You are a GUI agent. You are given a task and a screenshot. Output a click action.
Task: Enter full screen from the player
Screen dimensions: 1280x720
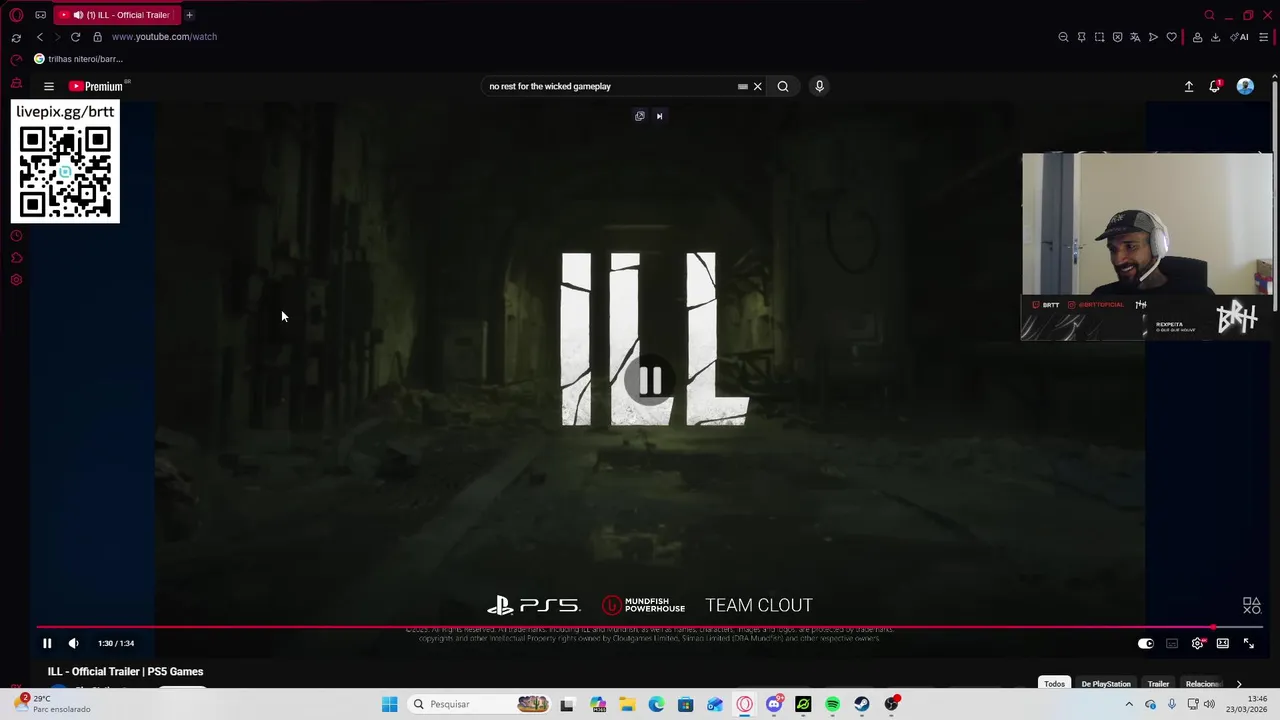click(x=1248, y=643)
